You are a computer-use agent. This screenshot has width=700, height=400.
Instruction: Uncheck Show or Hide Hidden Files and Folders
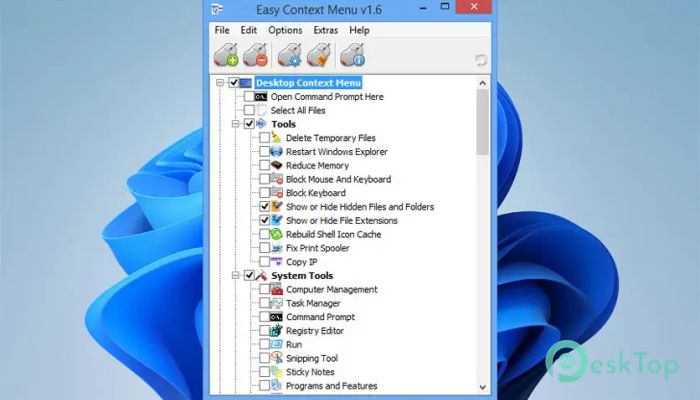[x=264, y=206]
